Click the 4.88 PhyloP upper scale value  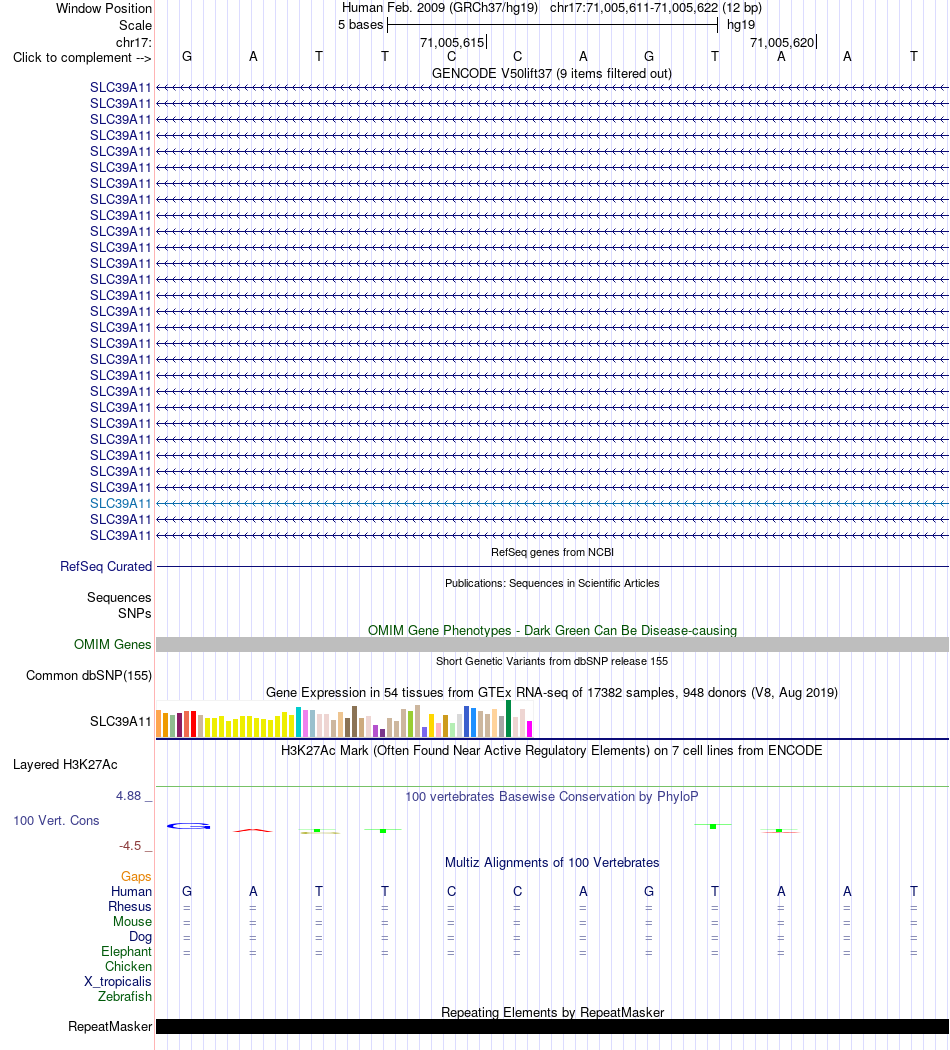pos(129,796)
